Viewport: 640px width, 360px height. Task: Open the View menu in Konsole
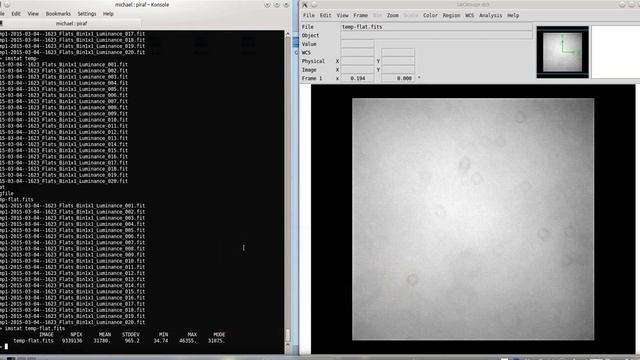tap(33, 13)
